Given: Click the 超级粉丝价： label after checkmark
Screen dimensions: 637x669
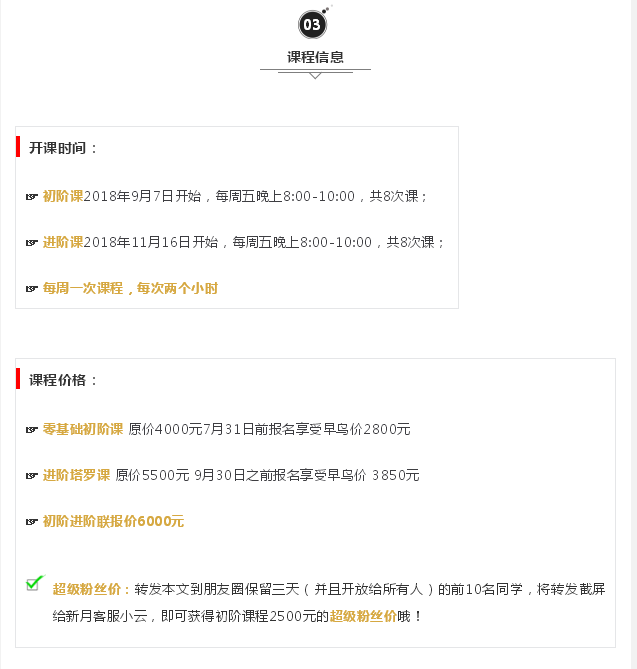Looking at the screenshot, I should (x=92, y=590).
